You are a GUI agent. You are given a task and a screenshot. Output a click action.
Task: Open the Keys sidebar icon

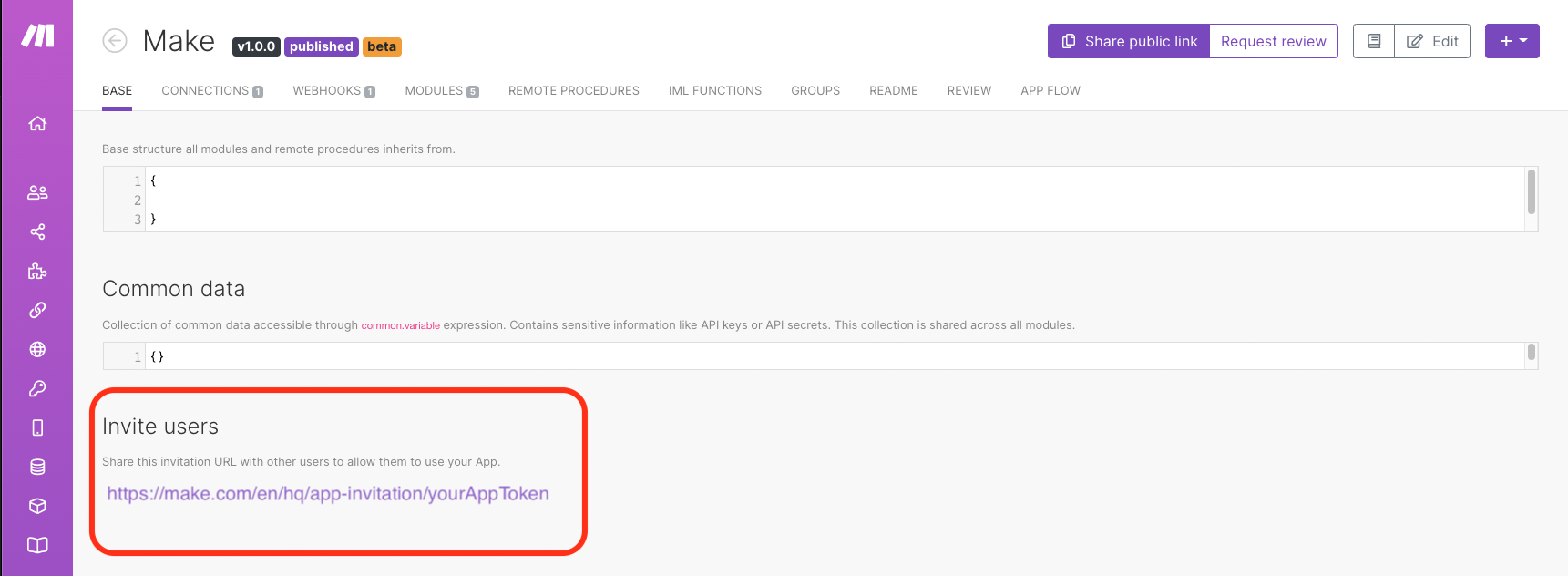[37, 388]
